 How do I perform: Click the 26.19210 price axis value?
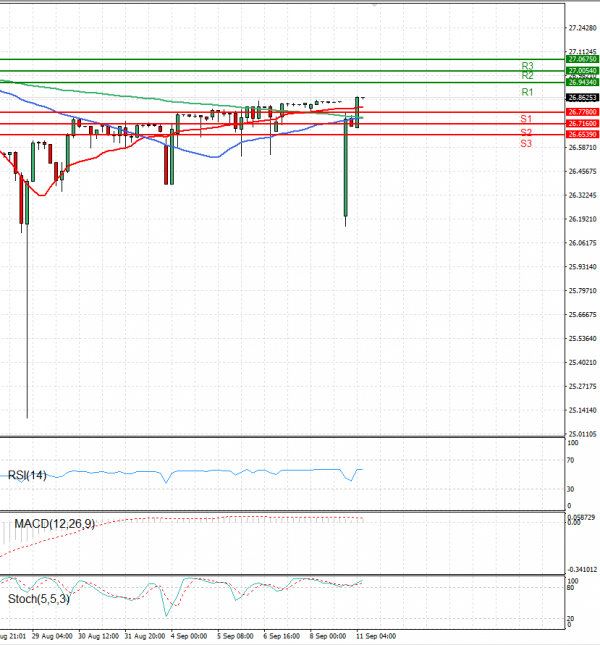click(582, 219)
